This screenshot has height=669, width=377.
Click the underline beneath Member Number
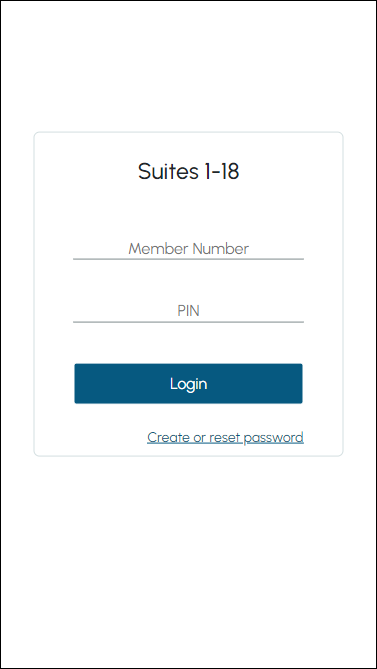coord(188,259)
